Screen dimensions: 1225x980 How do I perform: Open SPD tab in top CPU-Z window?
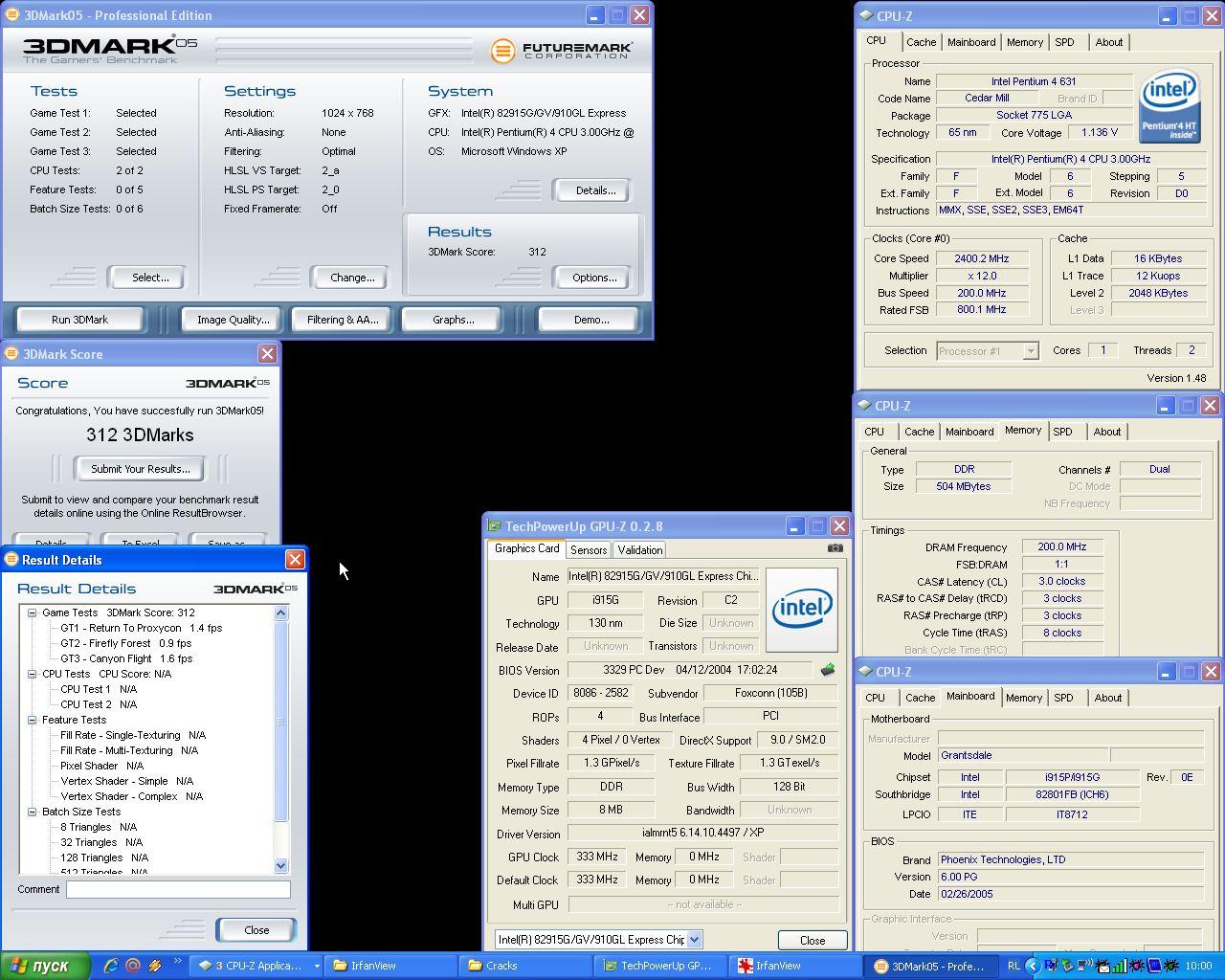coord(1064,42)
